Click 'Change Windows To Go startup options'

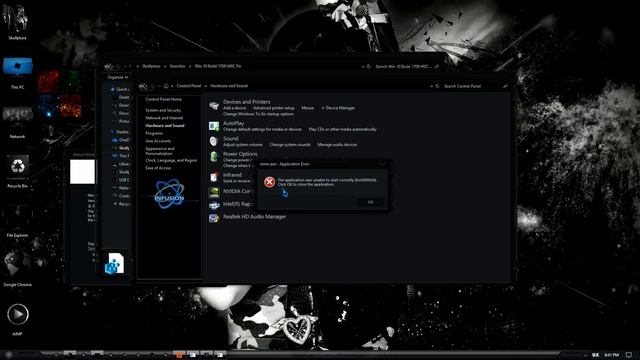coord(258,114)
